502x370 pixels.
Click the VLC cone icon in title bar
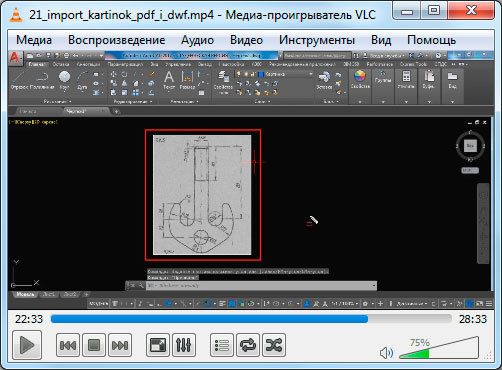point(15,15)
